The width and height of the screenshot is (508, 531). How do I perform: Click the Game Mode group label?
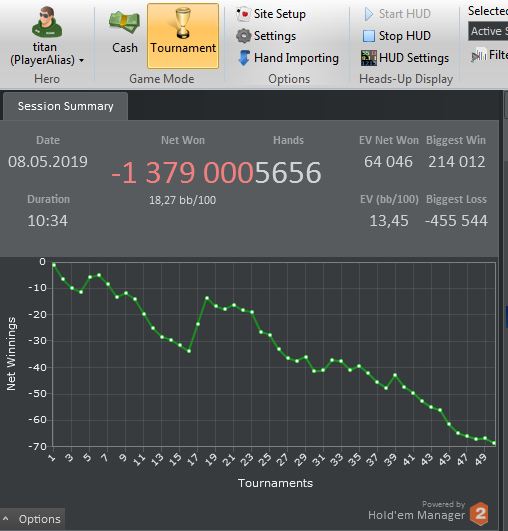162,79
